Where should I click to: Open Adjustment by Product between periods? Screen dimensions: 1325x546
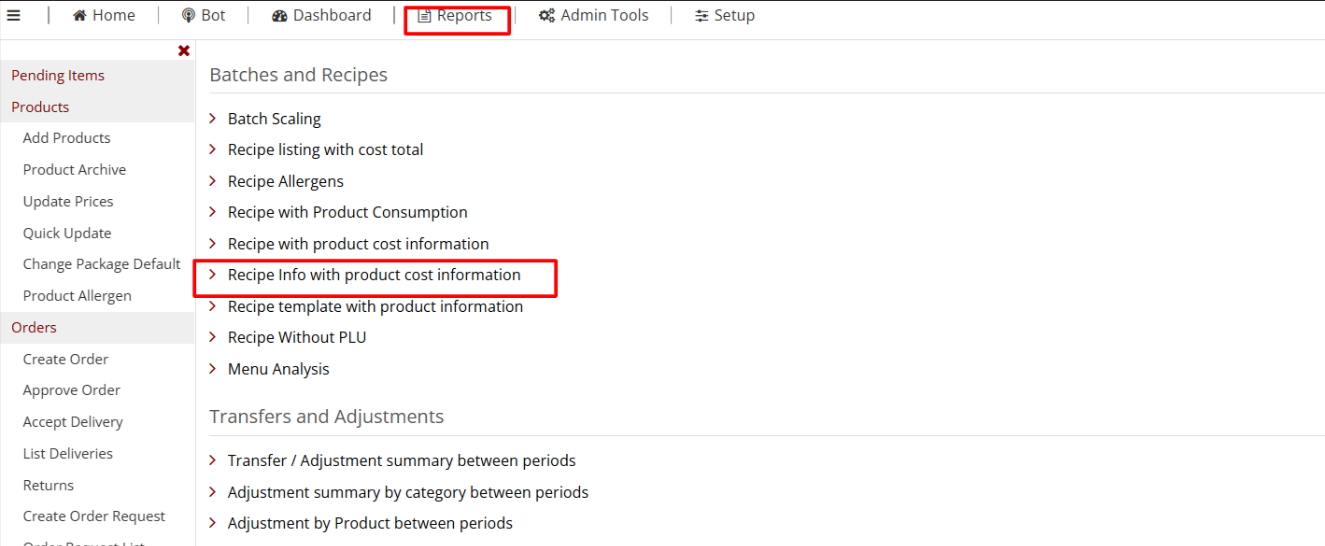[x=370, y=523]
